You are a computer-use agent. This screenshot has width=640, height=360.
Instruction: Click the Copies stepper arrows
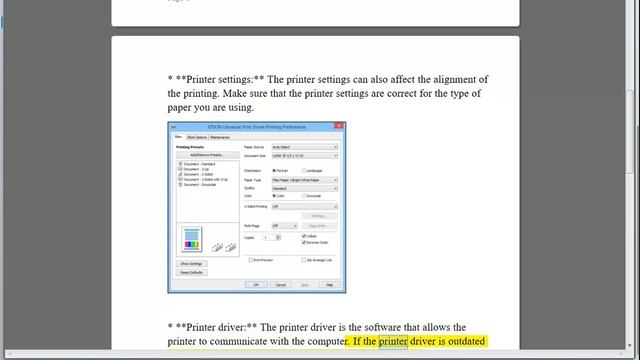click(x=278, y=237)
